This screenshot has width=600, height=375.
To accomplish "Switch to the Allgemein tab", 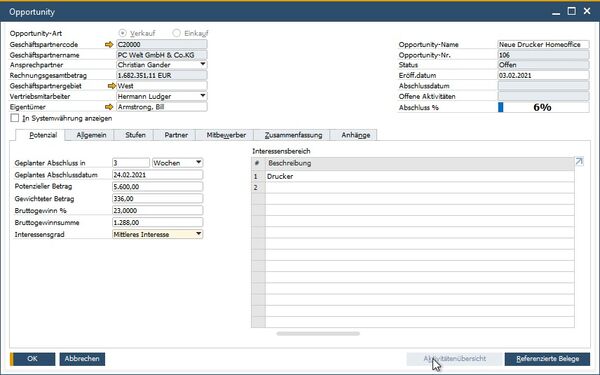I will pyautogui.click(x=91, y=135).
